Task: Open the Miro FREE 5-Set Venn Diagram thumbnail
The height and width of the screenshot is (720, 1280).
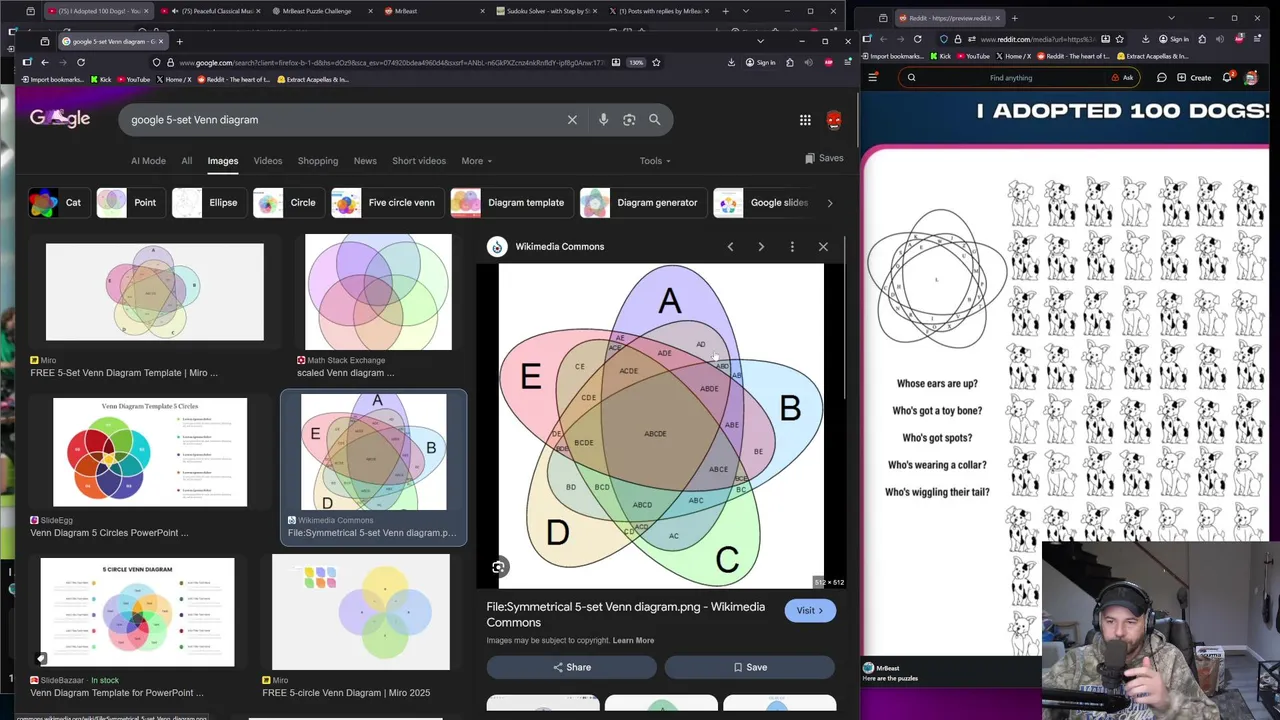Action: (155, 292)
